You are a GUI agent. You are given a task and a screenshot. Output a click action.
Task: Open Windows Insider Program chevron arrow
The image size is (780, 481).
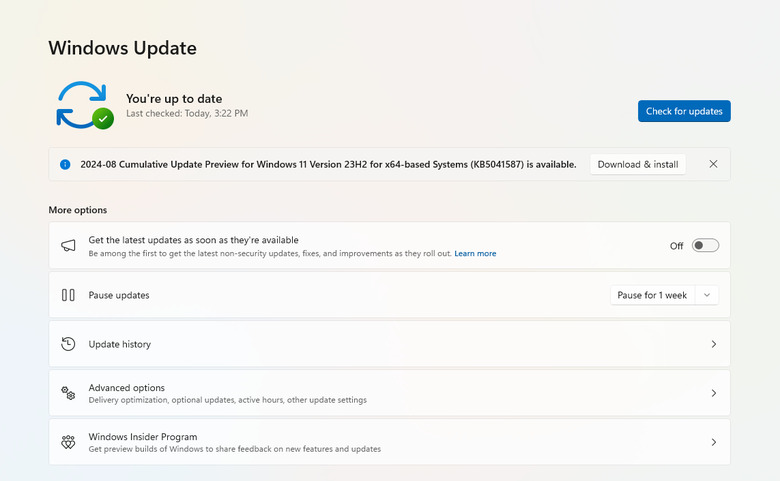pos(713,442)
